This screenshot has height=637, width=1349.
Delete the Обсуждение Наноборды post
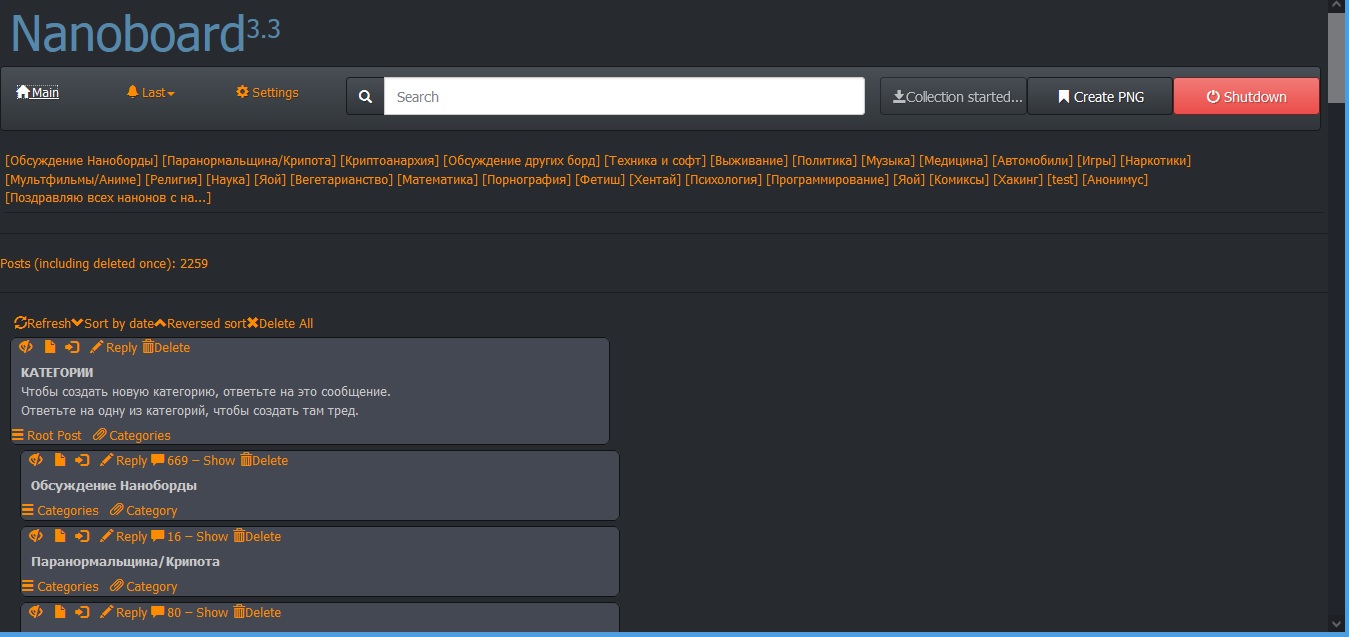tap(264, 461)
